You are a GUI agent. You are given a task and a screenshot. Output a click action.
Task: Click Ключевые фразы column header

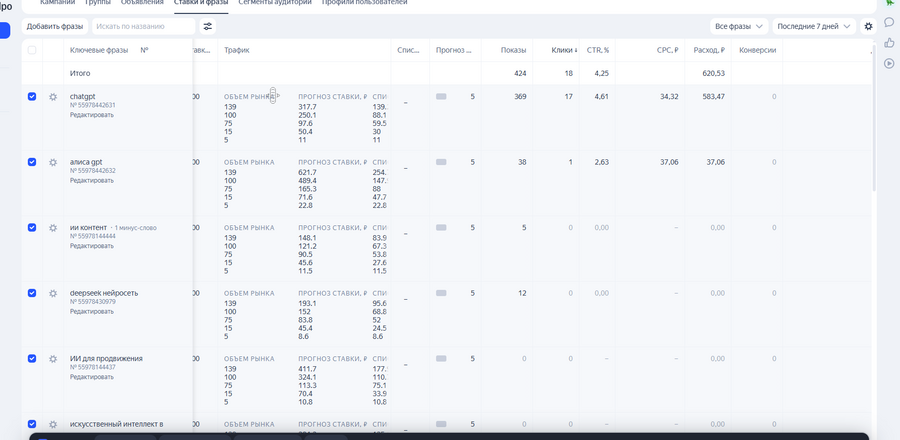point(99,50)
